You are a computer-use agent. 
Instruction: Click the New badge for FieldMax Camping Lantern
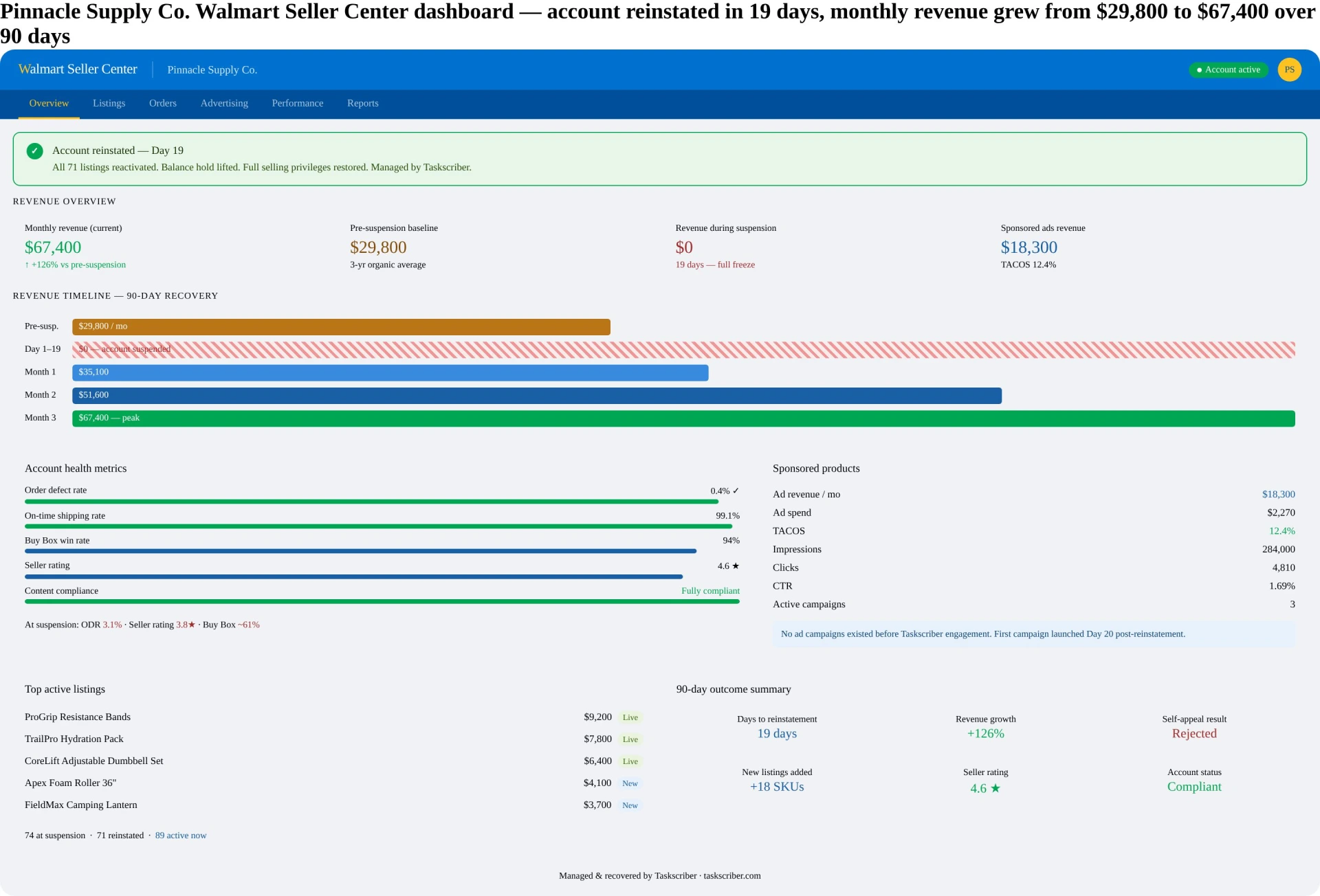(x=630, y=805)
